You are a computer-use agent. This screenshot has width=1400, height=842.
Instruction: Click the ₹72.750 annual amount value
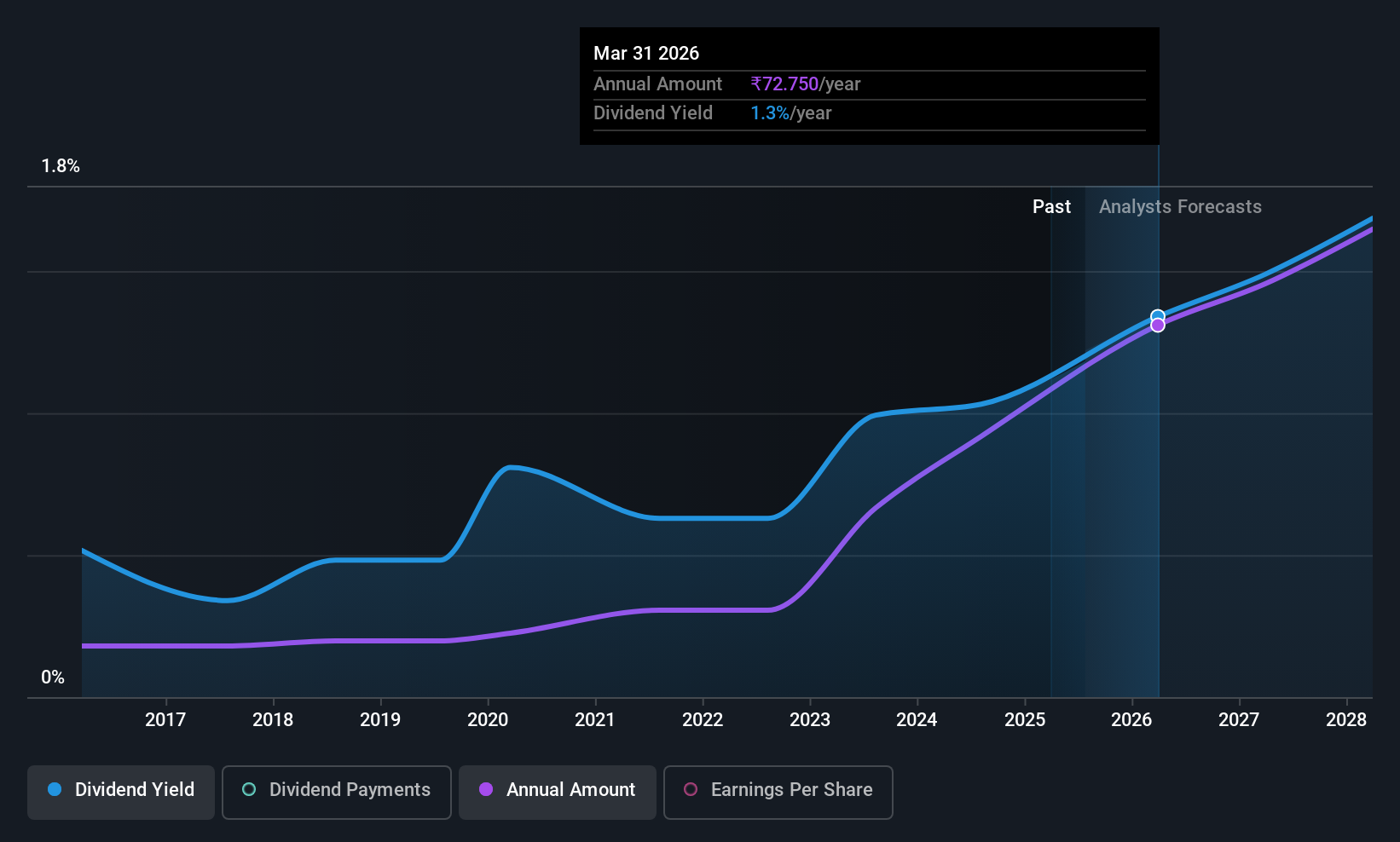(x=784, y=84)
